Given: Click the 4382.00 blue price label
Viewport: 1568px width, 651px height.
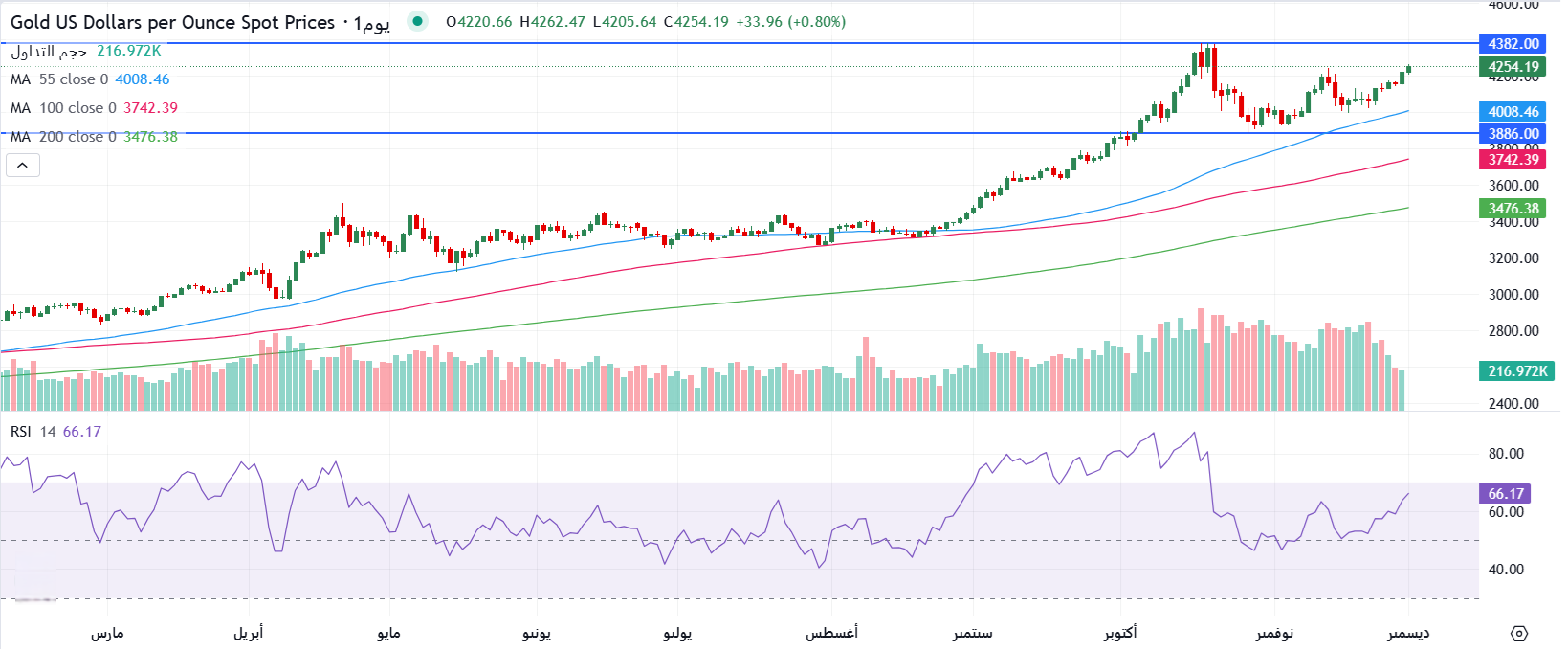Looking at the screenshot, I should coord(1513,43).
